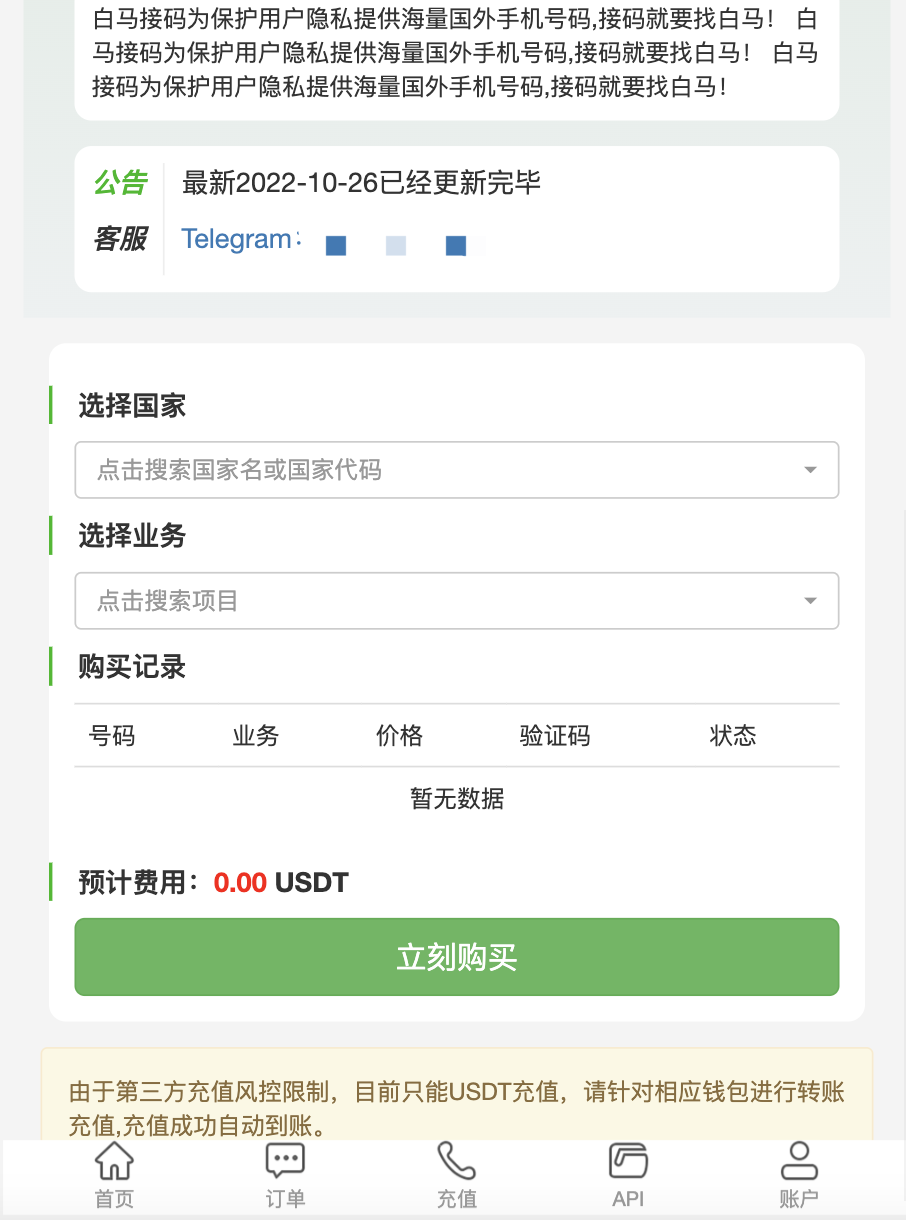Select the 客服 label
This screenshot has height=1220, width=906.
point(120,239)
